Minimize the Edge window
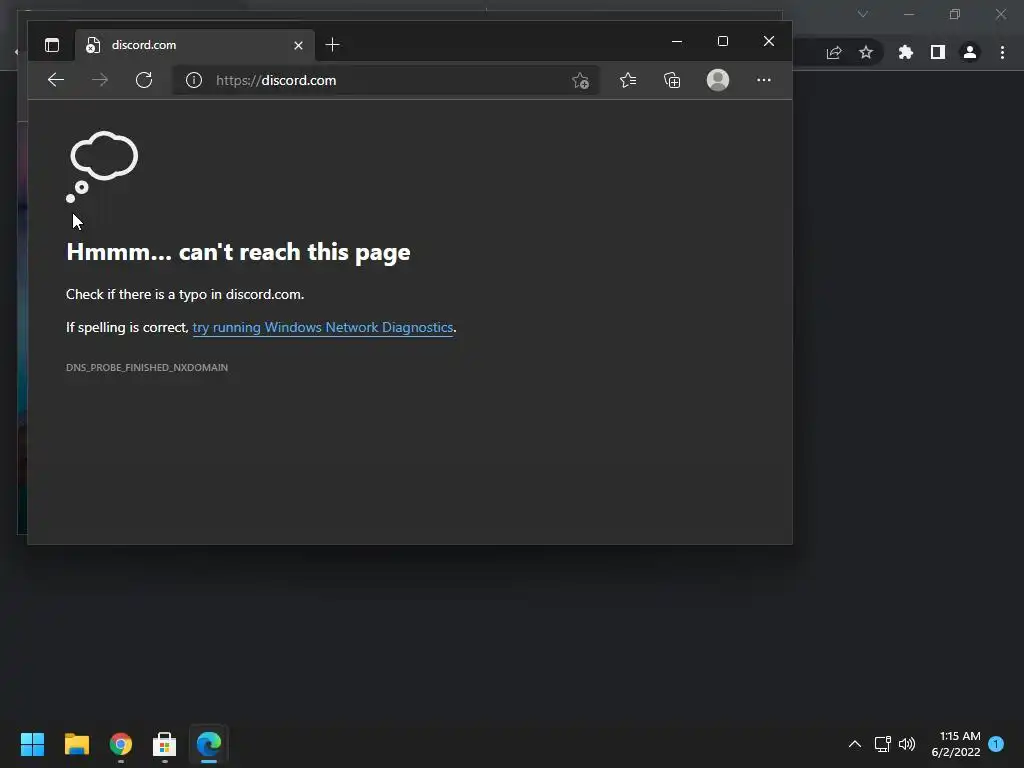Image resolution: width=1024 pixels, height=768 pixels. point(677,41)
